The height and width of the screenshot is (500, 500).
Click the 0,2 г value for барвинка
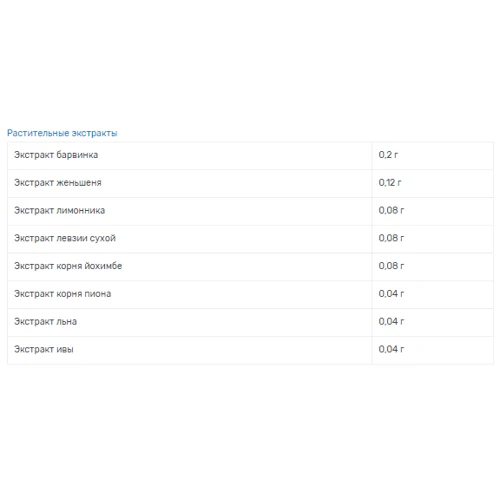point(388,155)
